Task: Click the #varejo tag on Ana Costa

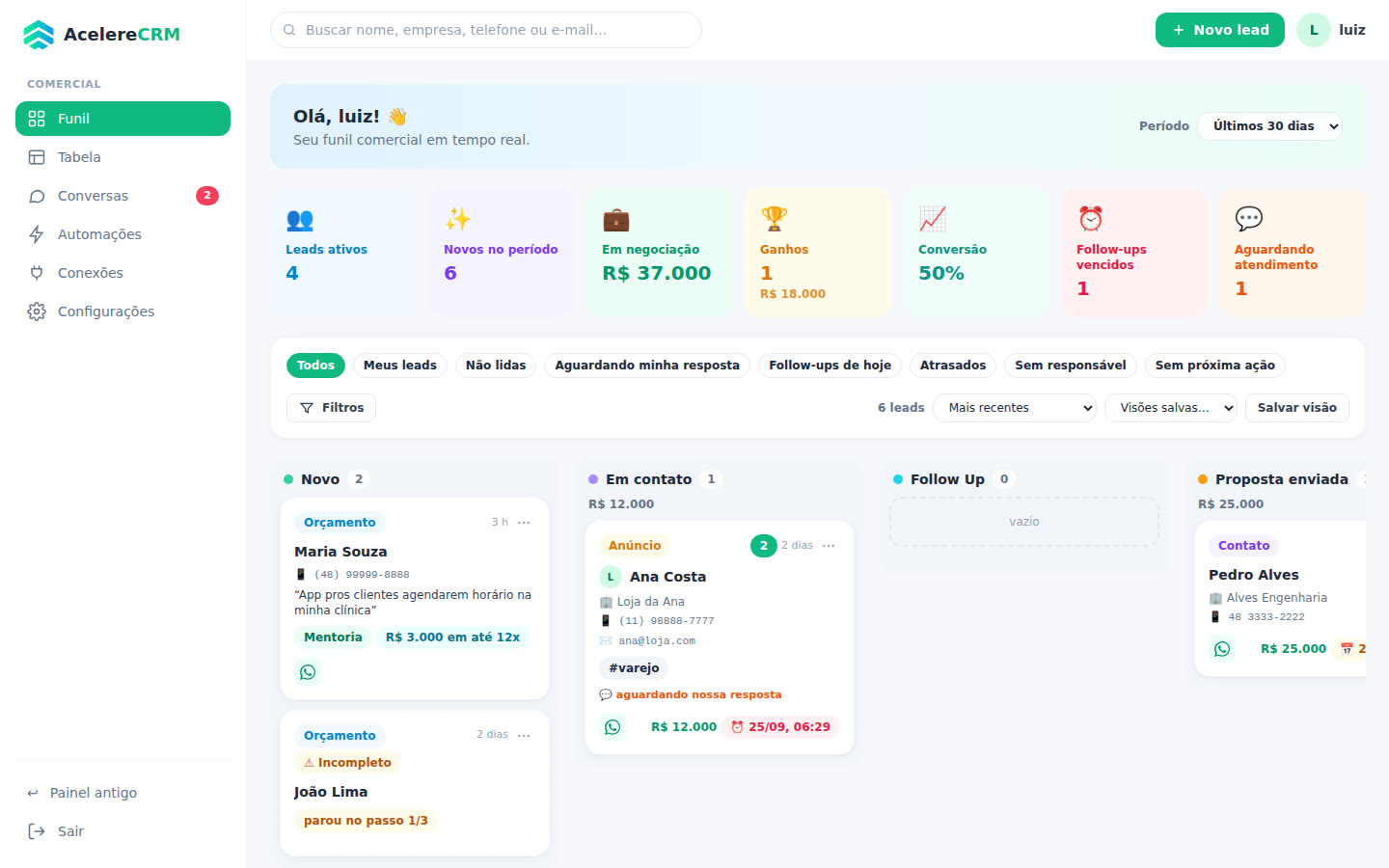Action: coord(634,668)
